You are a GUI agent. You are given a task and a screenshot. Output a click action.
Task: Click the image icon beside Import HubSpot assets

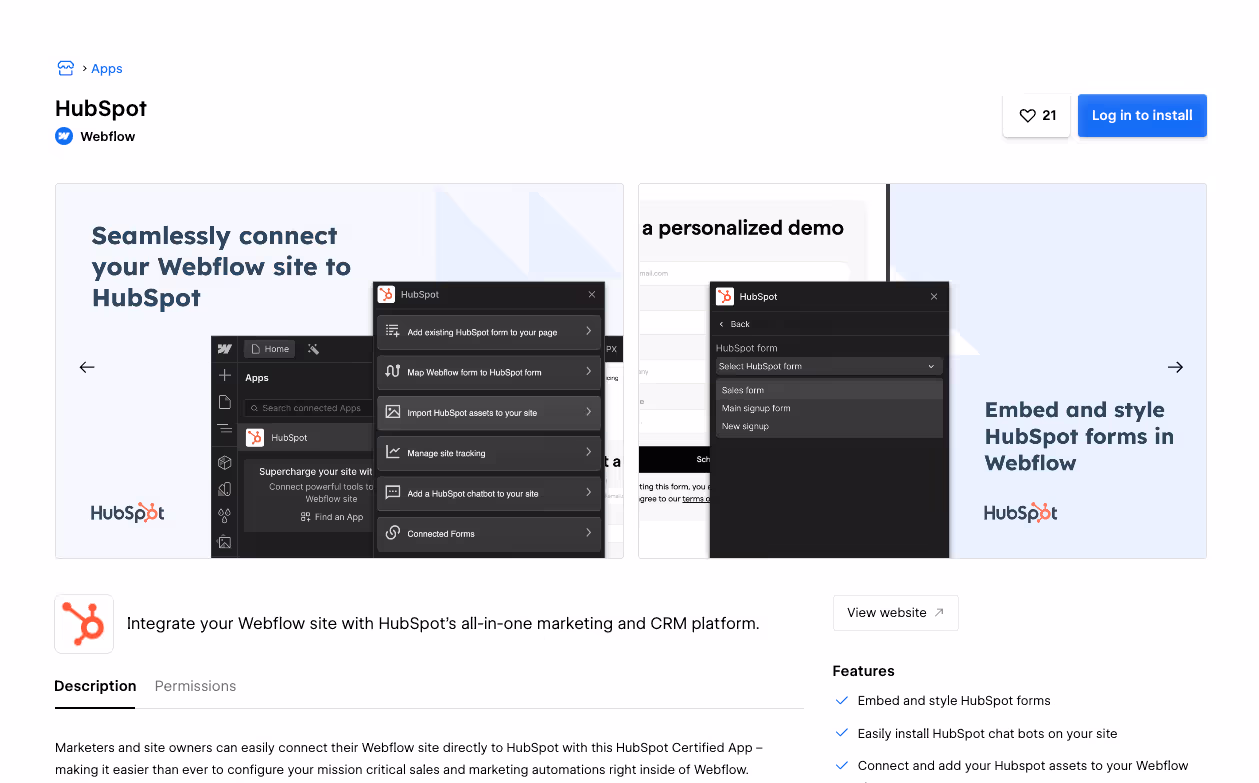pyautogui.click(x=393, y=412)
